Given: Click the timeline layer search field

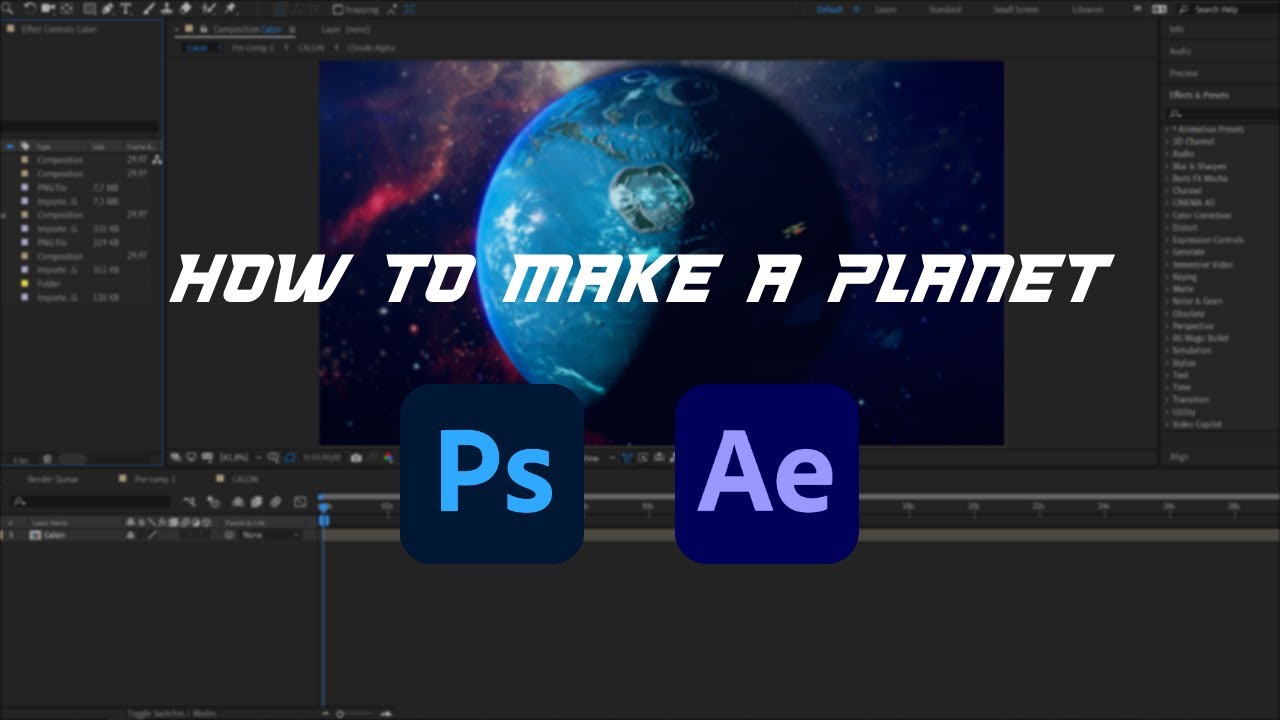Looking at the screenshot, I should point(88,502).
